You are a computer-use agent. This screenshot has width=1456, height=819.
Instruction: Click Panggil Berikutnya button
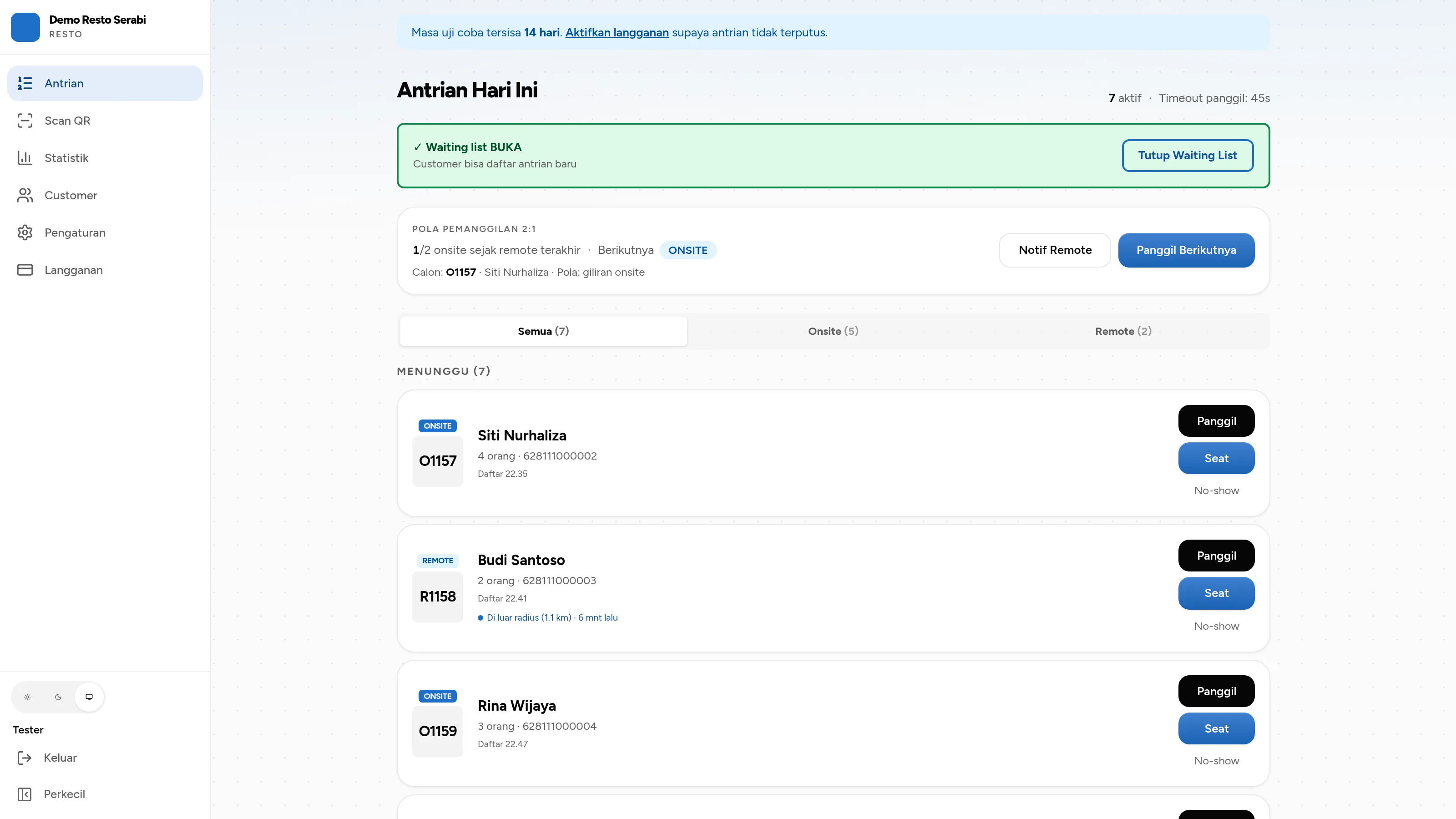[x=1186, y=250]
